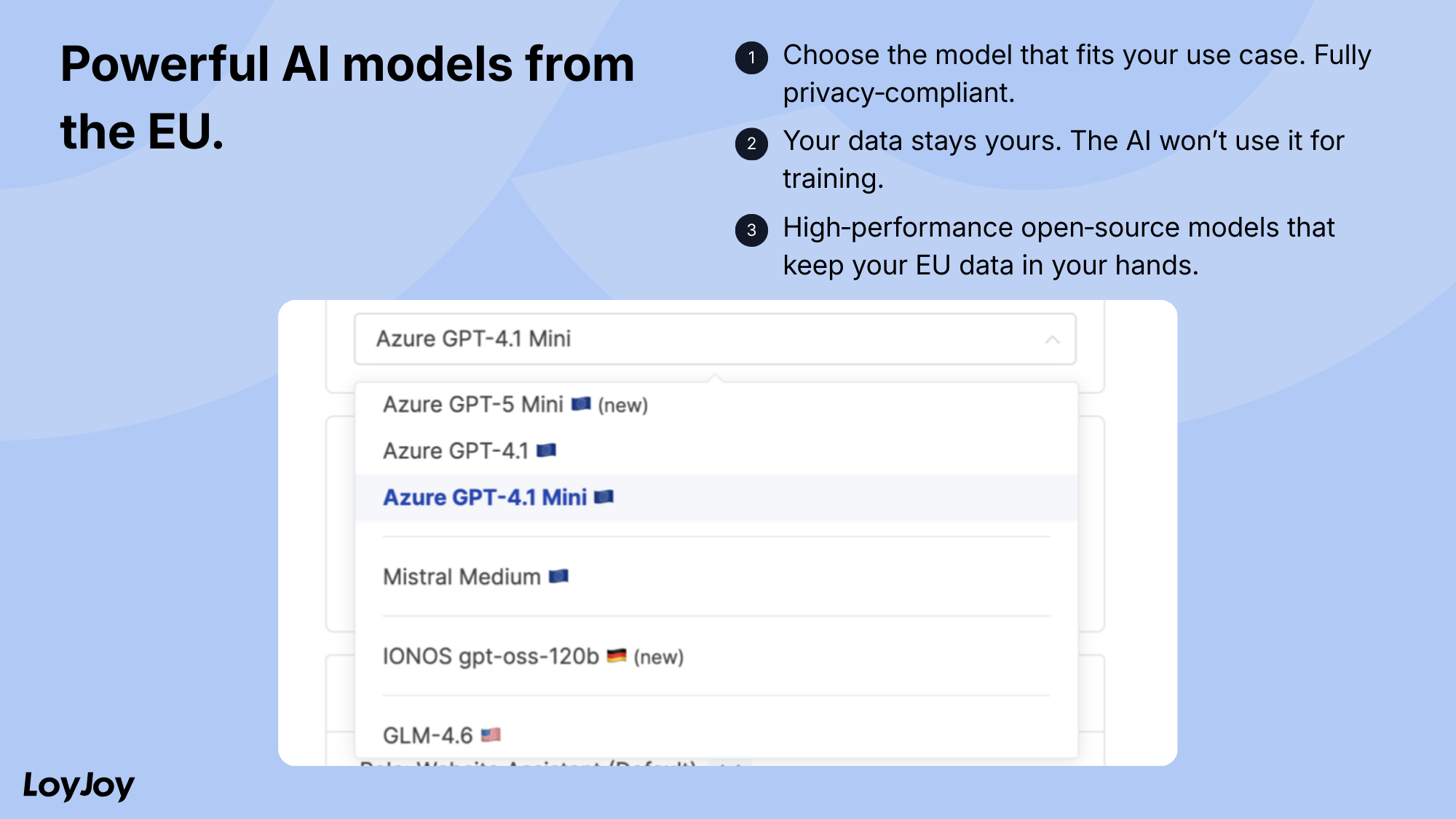The width and height of the screenshot is (1456, 819).
Task: Click the EU flag beside Mistral Medium
Action: pyautogui.click(x=558, y=577)
